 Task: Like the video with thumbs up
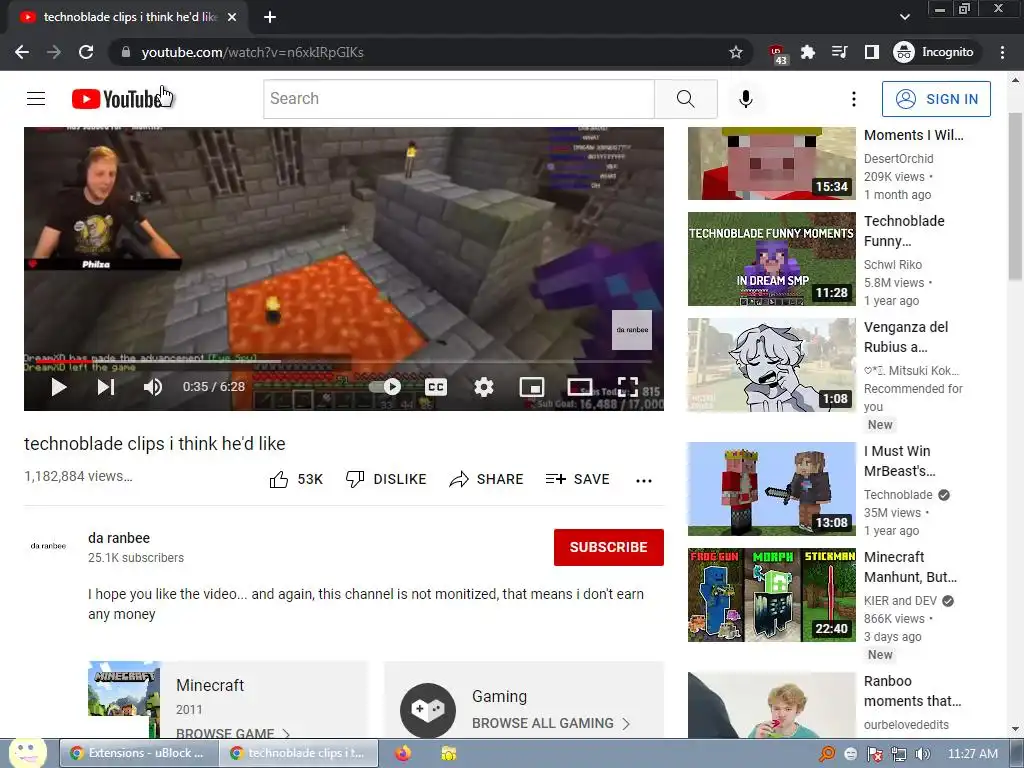point(296,479)
